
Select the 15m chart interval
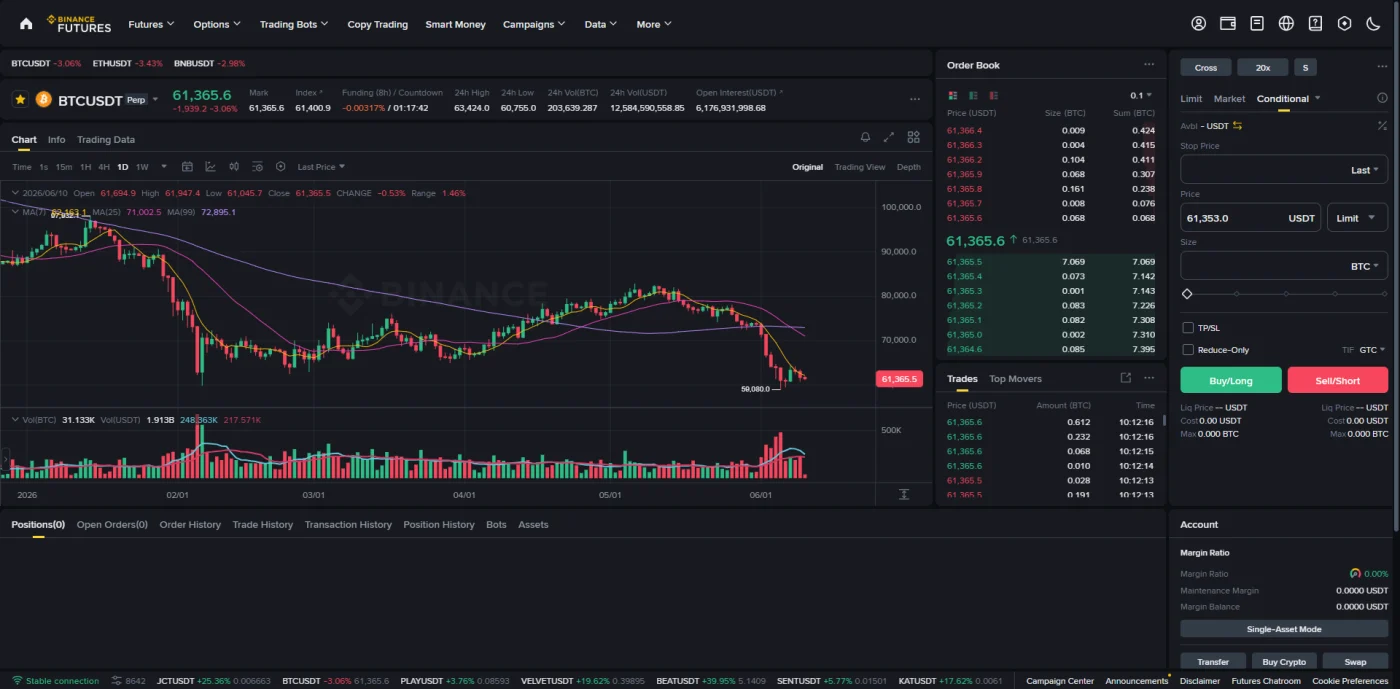click(64, 167)
